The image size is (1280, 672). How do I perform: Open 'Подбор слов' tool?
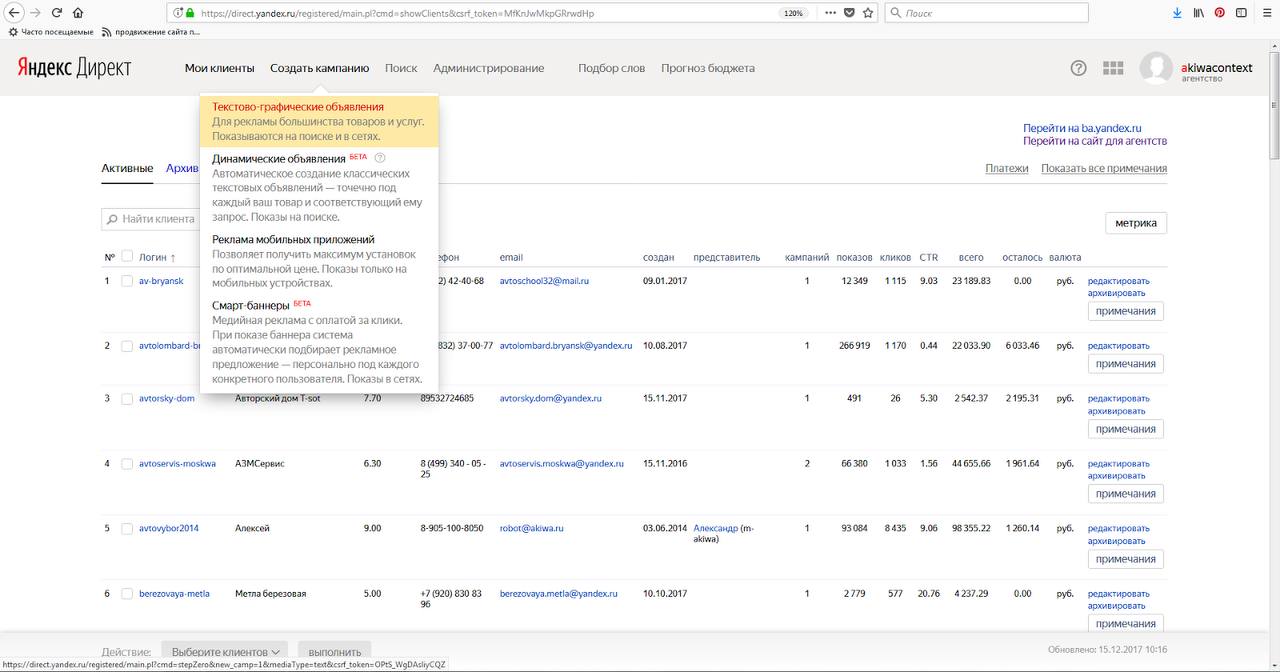pyautogui.click(x=612, y=68)
